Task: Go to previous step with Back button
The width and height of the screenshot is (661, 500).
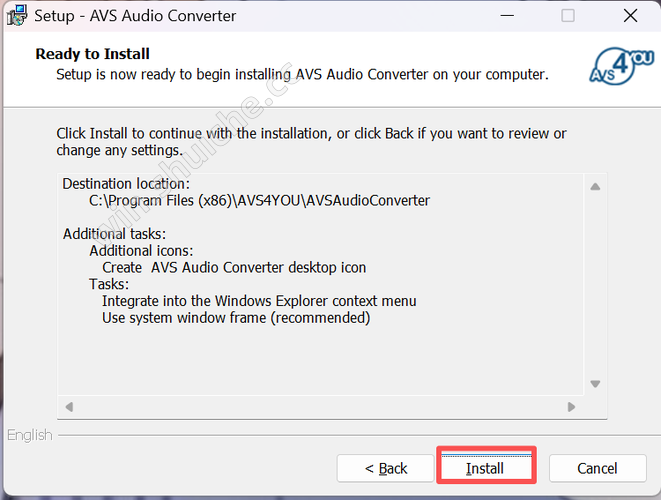Action: point(385,468)
